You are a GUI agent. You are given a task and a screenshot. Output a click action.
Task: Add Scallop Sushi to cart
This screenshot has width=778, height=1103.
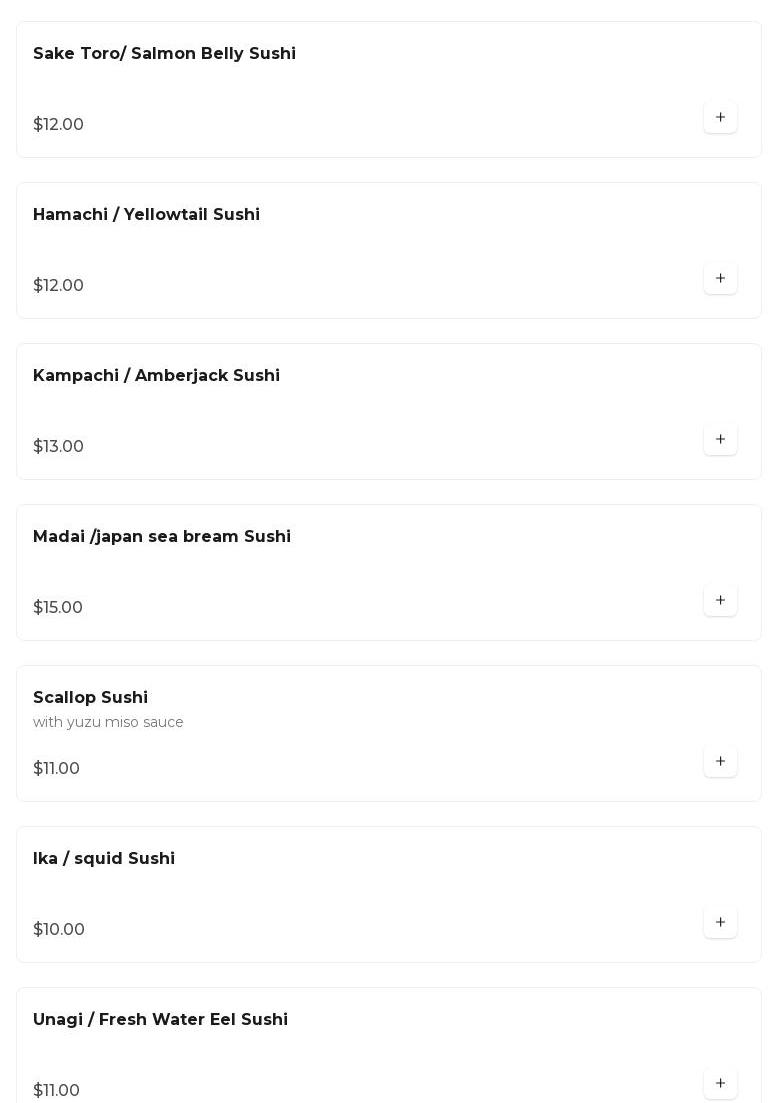(720, 762)
